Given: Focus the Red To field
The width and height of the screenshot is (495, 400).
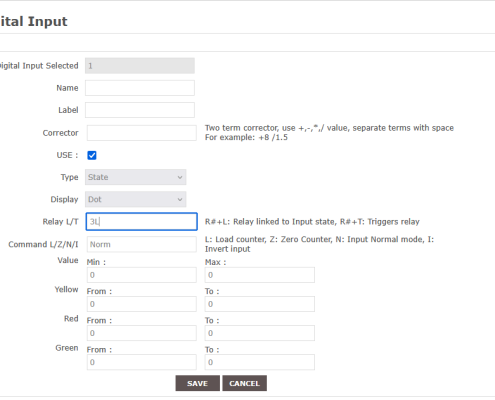Looking at the screenshot, I should pyautogui.click(x=260, y=333).
